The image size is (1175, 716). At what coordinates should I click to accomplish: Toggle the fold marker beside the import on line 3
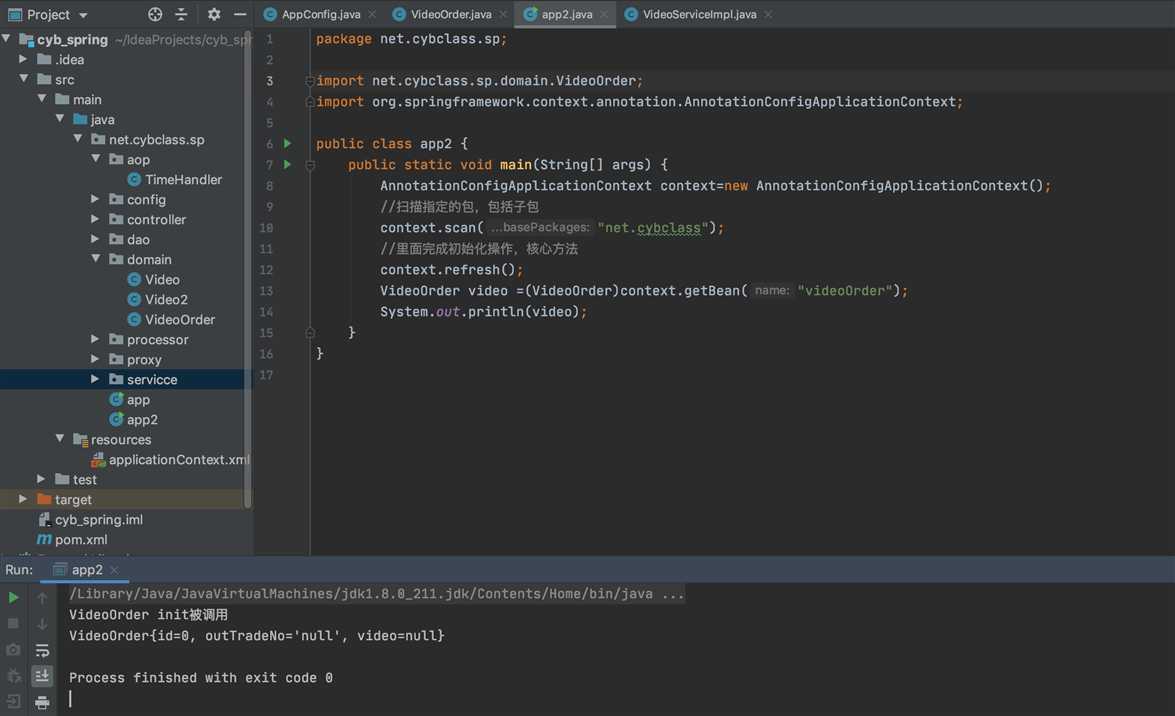pos(309,80)
